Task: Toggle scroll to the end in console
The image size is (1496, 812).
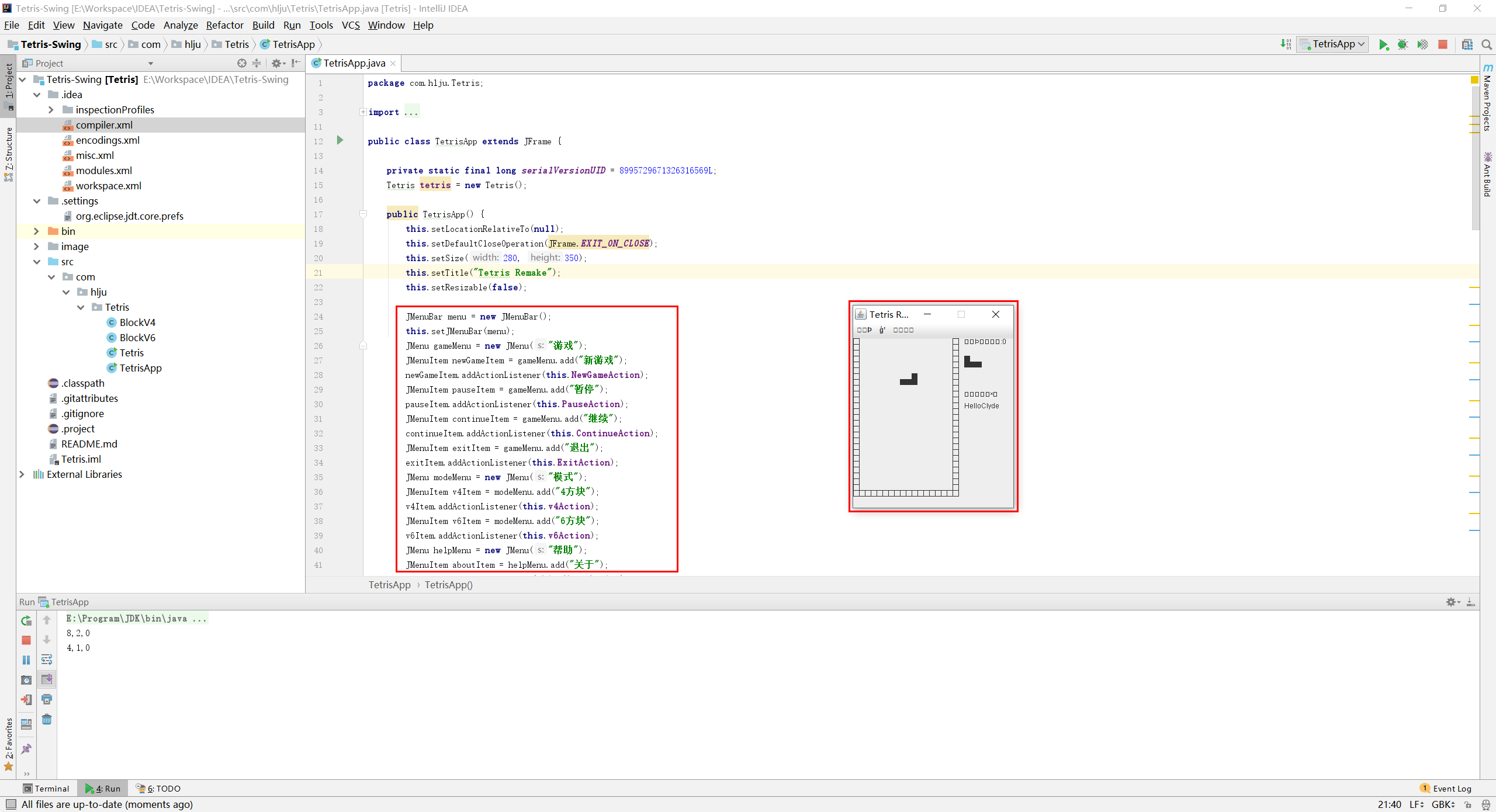Action: [47, 679]
